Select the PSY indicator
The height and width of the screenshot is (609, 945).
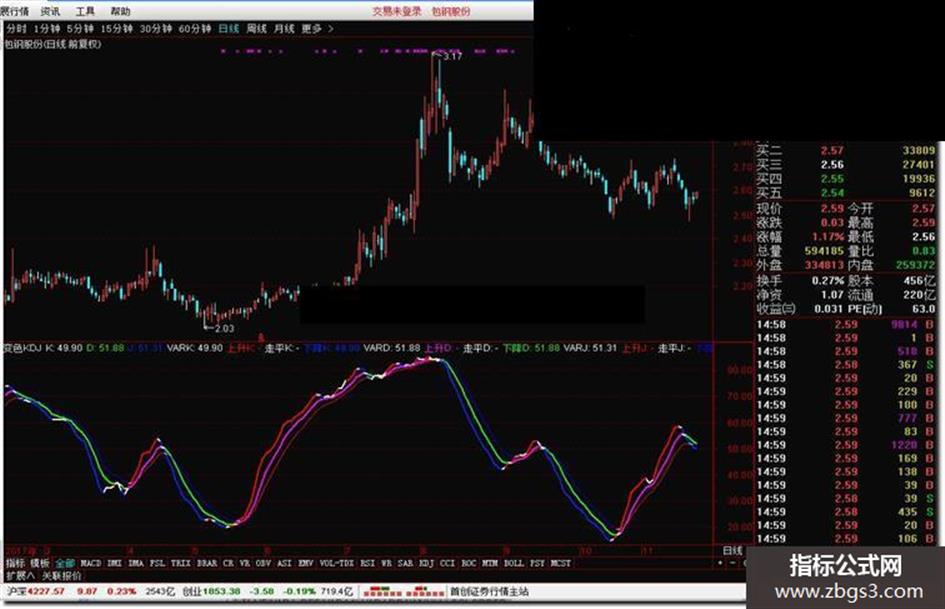[x=538, y=563]
